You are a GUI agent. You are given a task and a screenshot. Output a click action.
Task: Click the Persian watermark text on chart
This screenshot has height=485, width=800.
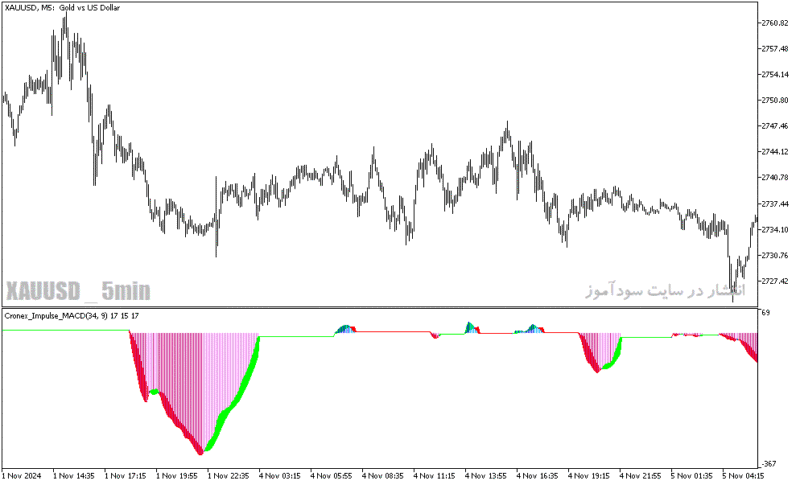pyautogui.click(x=665, y=291)
